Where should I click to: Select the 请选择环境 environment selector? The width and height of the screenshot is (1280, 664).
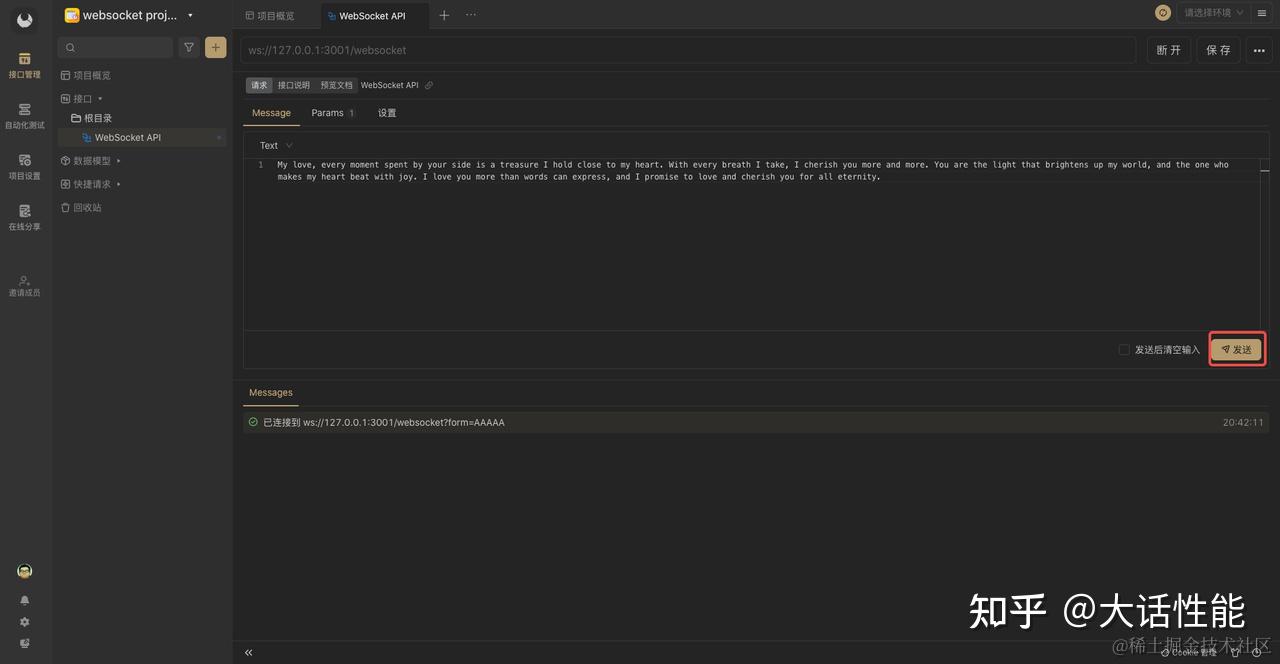click(1210, 13)
